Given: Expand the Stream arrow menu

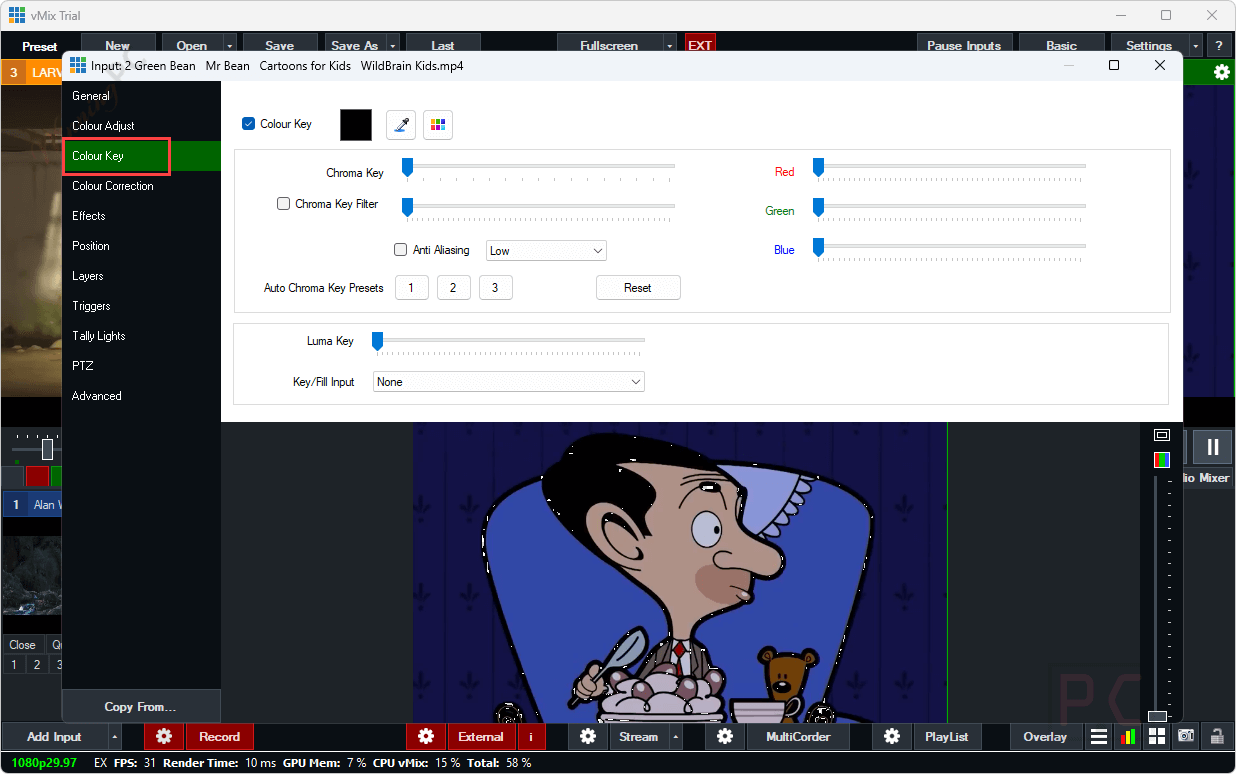Looking at the screenshot, I should 675,737.
